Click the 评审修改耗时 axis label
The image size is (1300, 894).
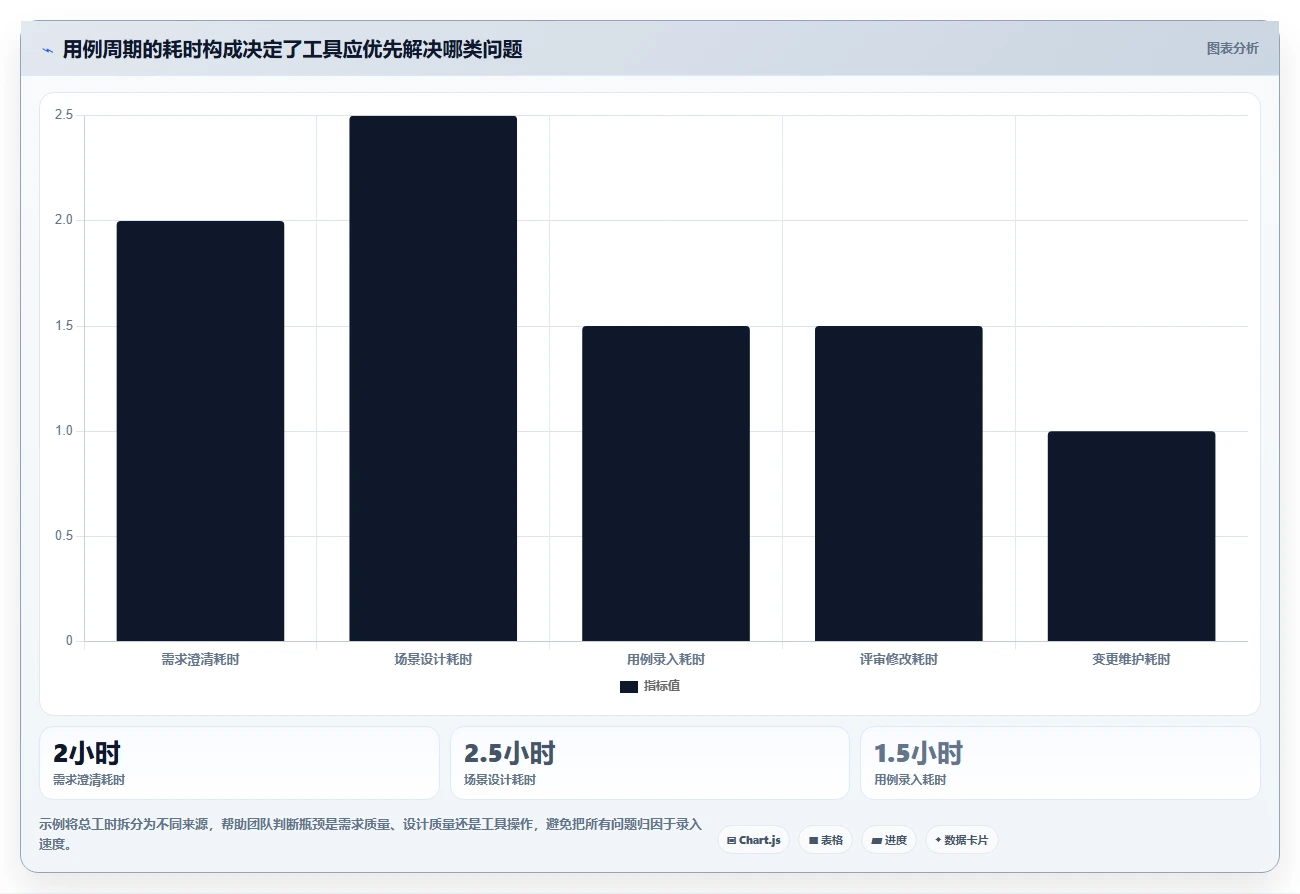coord(898,660)
